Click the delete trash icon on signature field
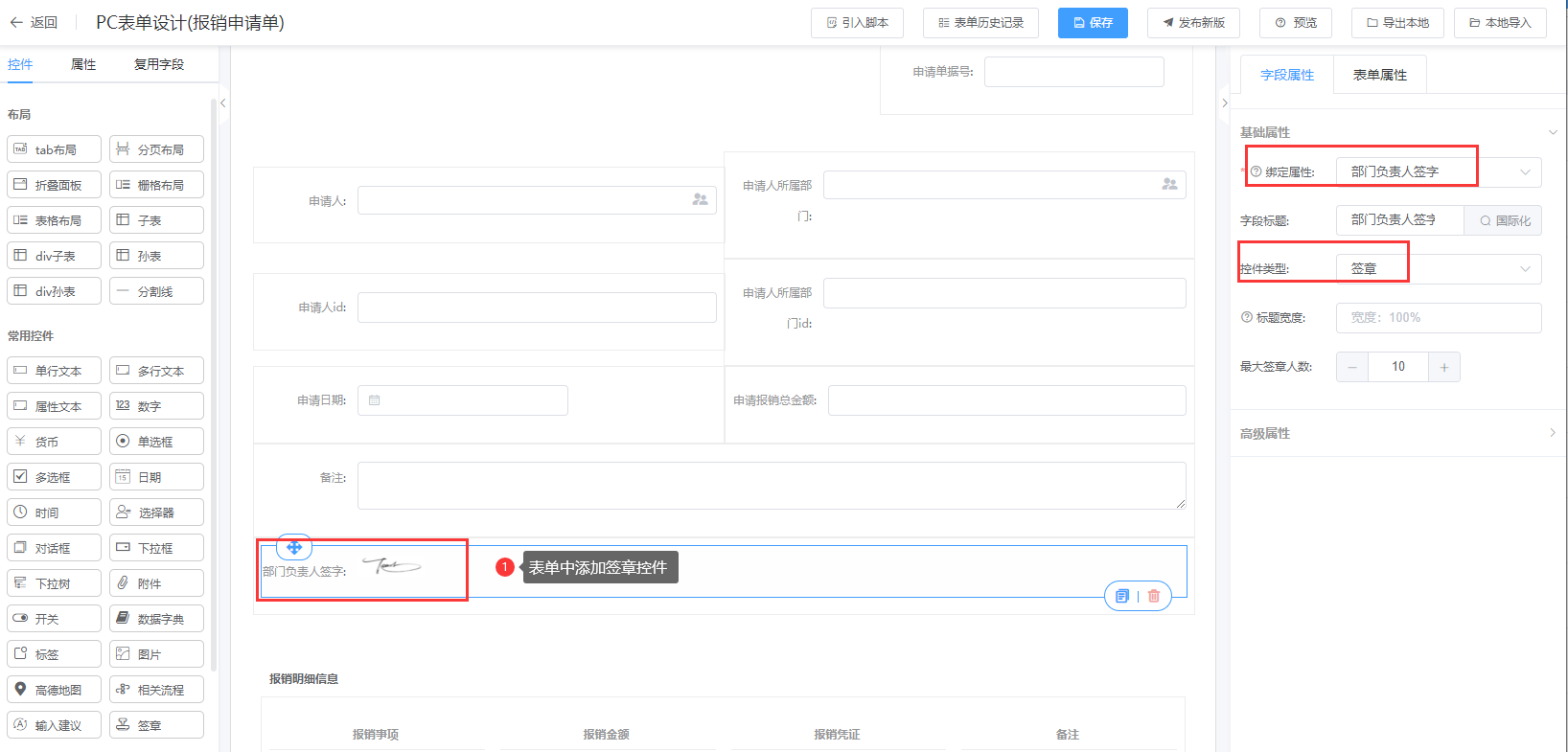The width and height of the screenshot is (1568, 752). point(1154,596)
